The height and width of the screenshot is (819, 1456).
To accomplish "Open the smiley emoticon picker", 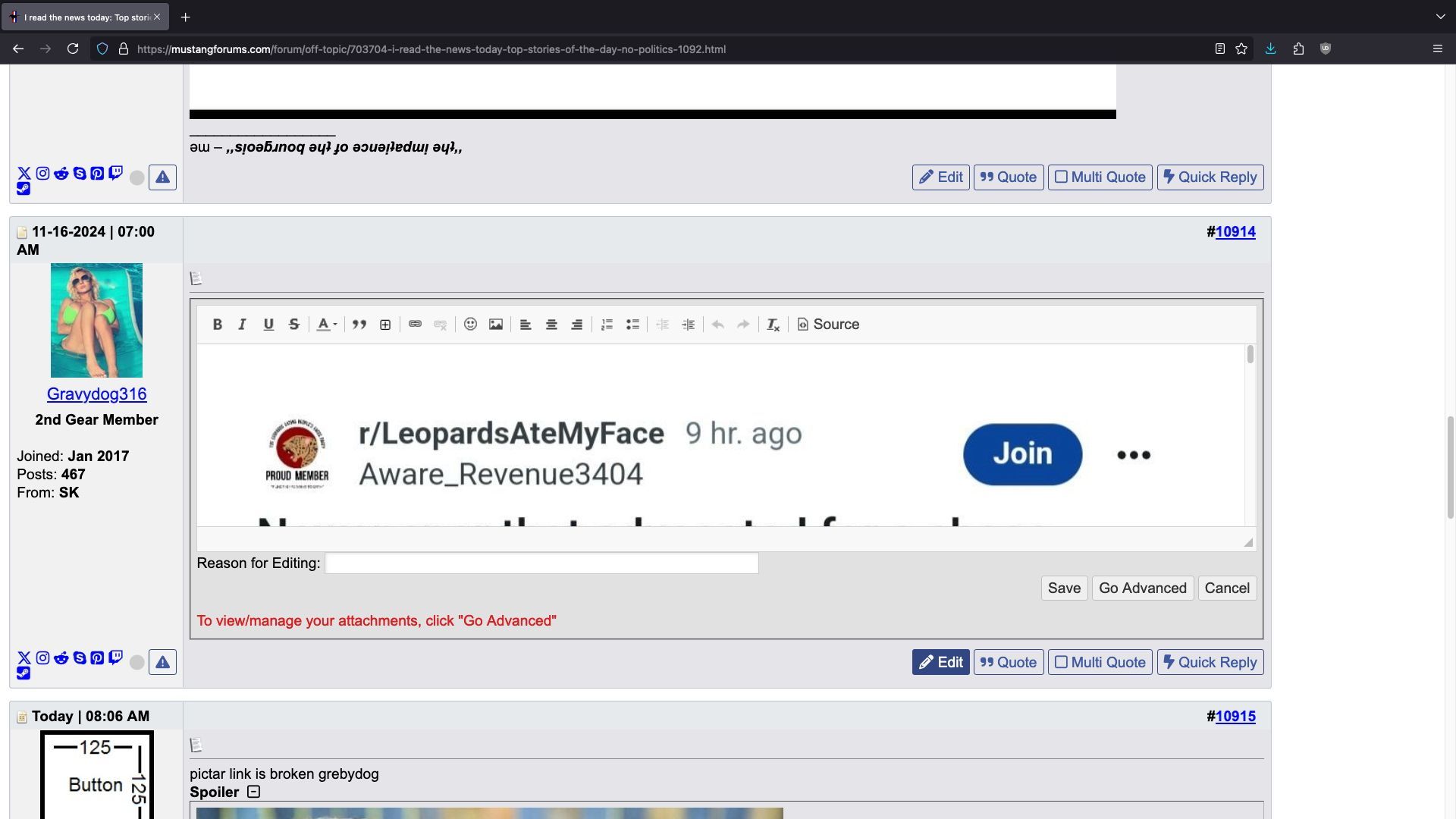I will tap(470, 325).
